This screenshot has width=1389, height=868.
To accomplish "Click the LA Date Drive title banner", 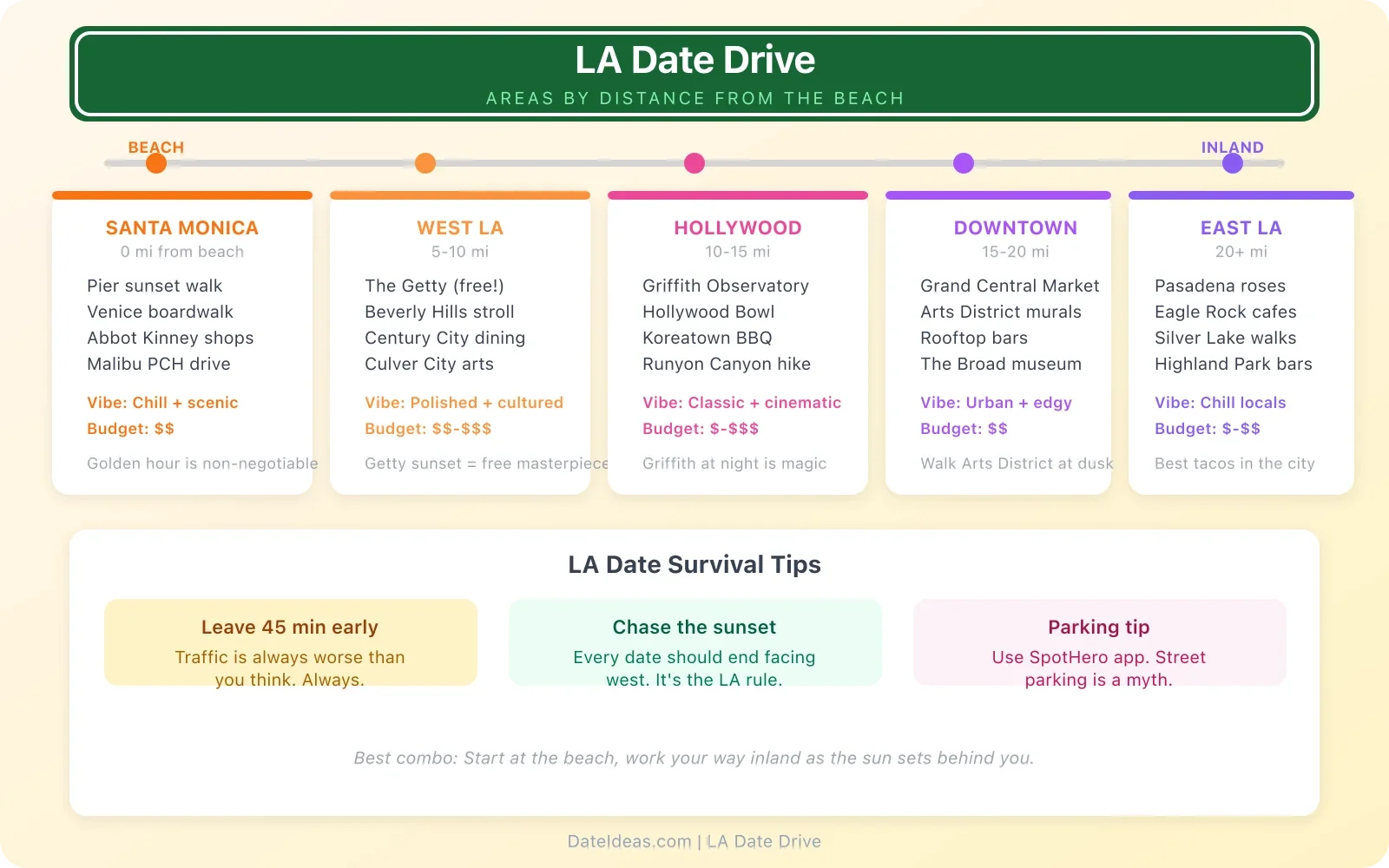I will 694,74.
